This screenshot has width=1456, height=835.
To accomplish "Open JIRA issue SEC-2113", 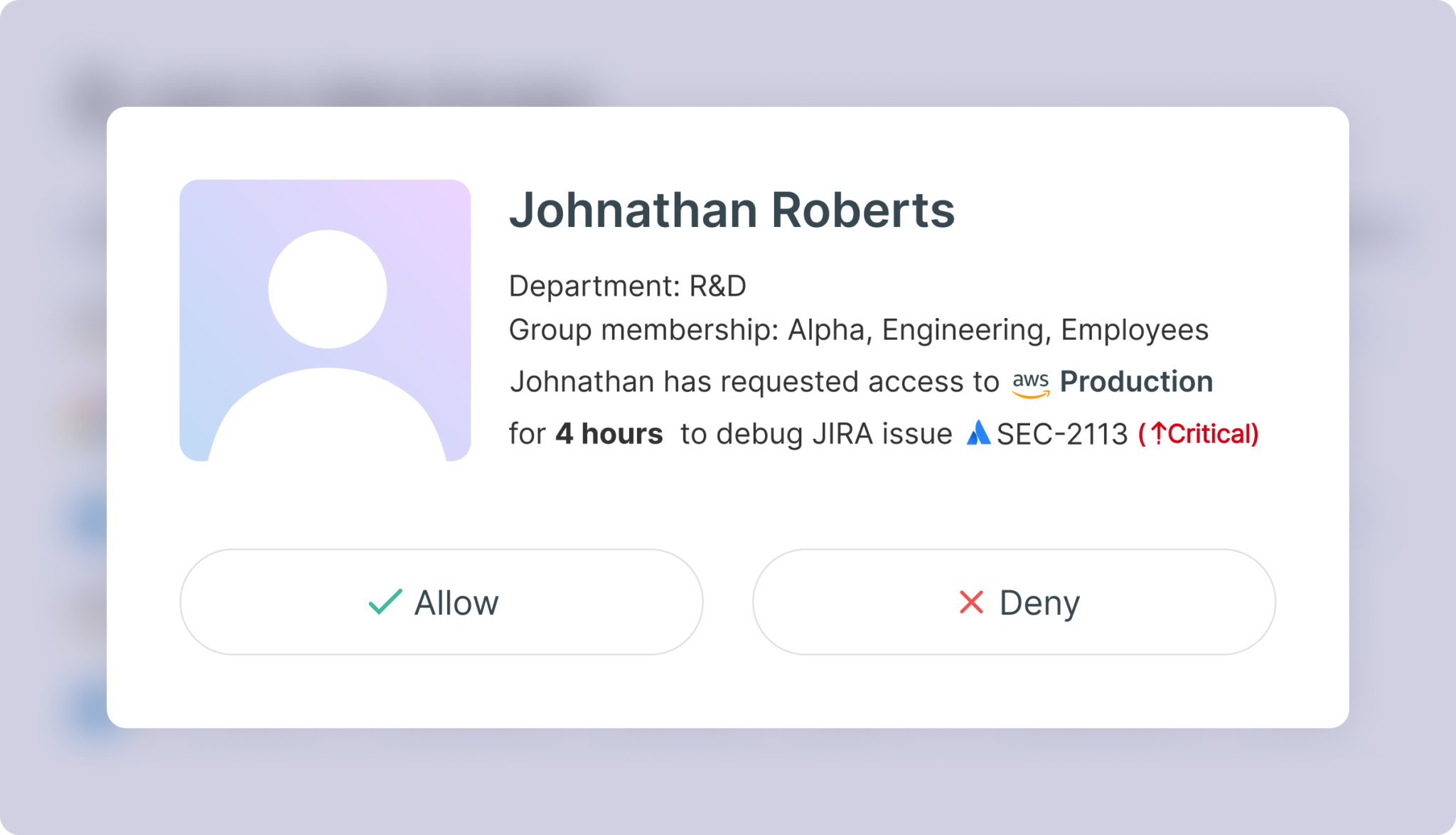I will point(1062,434).
